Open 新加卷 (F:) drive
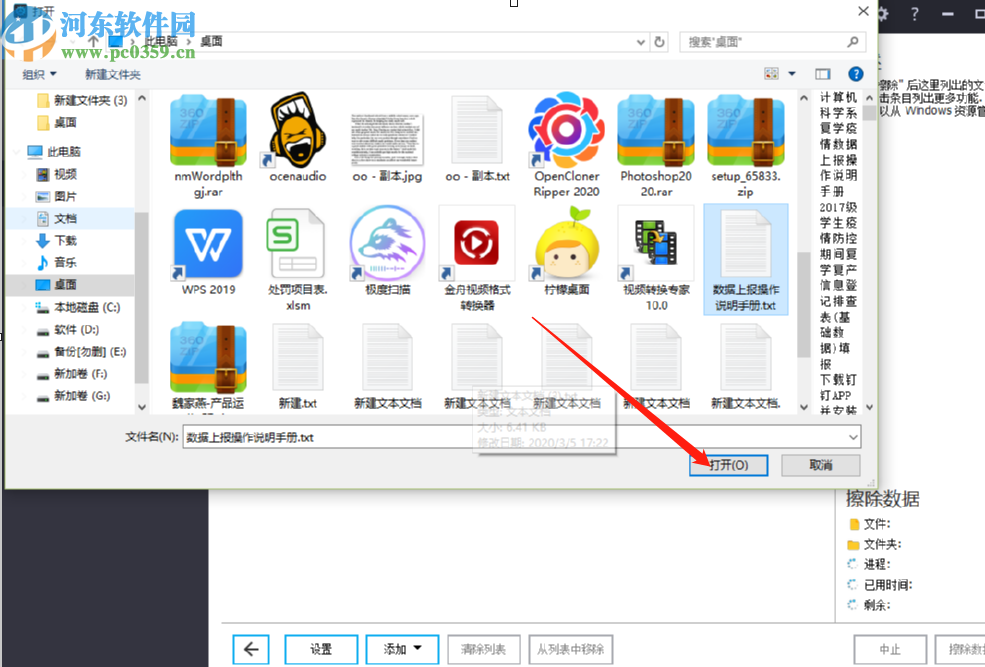985x667 pixels. (72, 374)
